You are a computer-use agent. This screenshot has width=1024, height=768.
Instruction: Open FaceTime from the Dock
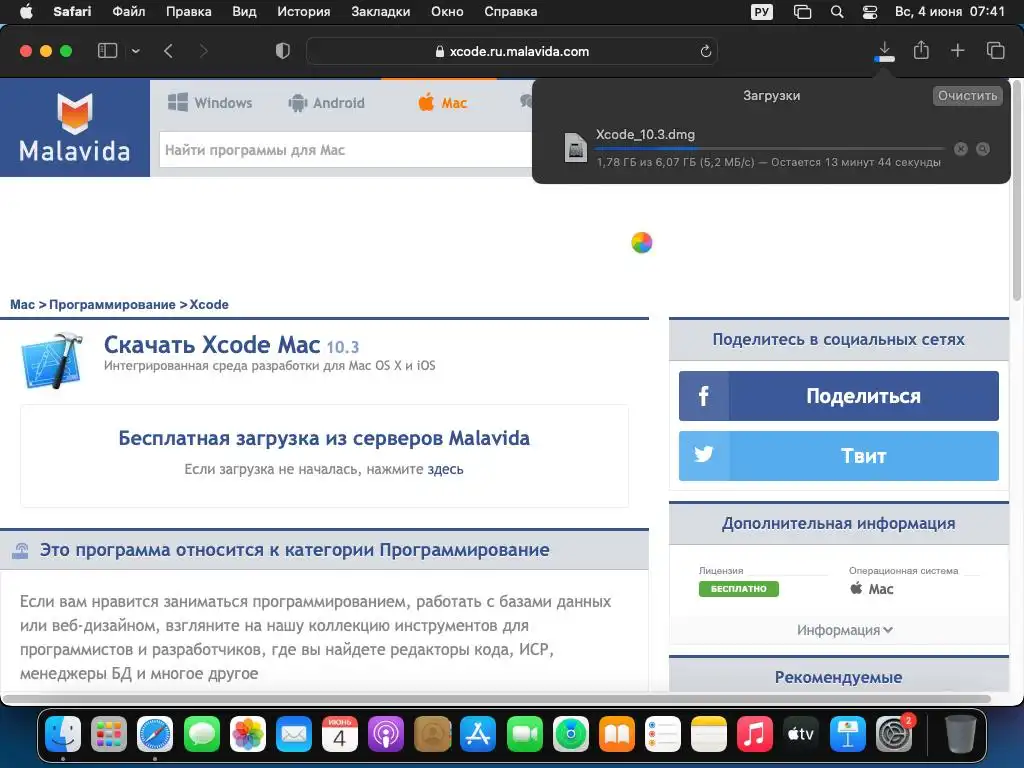(524, 733)
